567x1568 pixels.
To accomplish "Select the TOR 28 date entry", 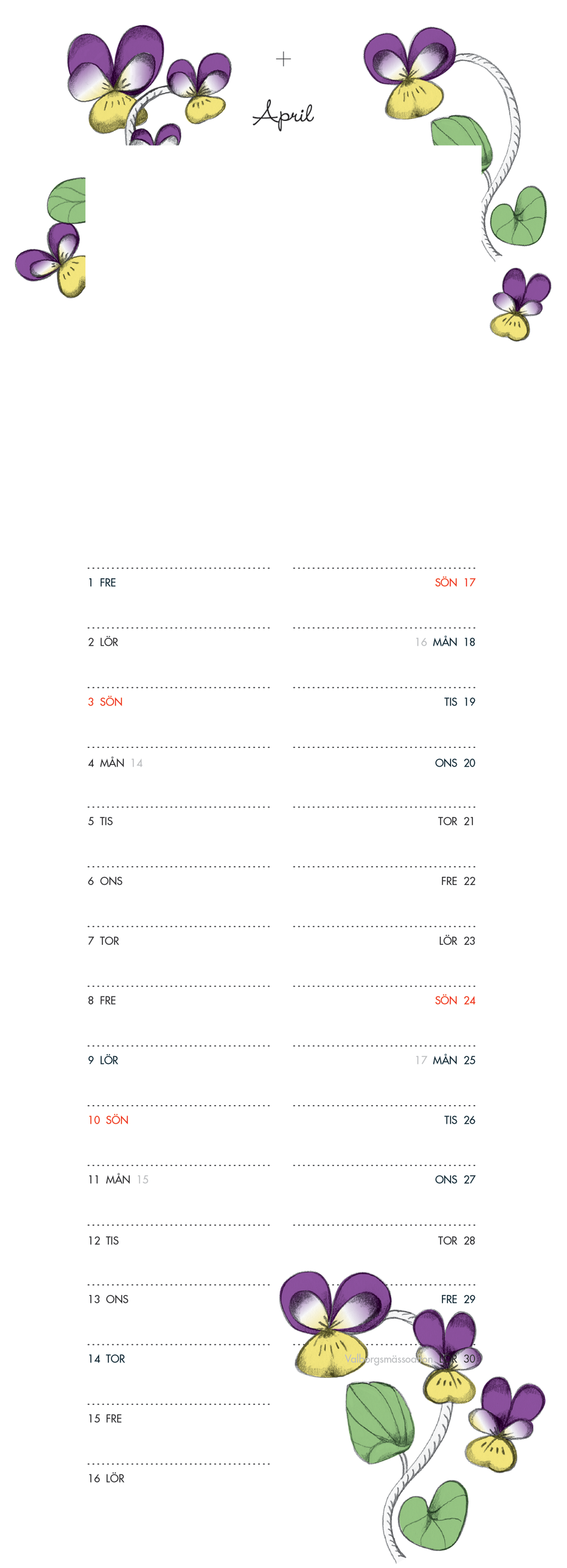I will tap(456, 1241).
